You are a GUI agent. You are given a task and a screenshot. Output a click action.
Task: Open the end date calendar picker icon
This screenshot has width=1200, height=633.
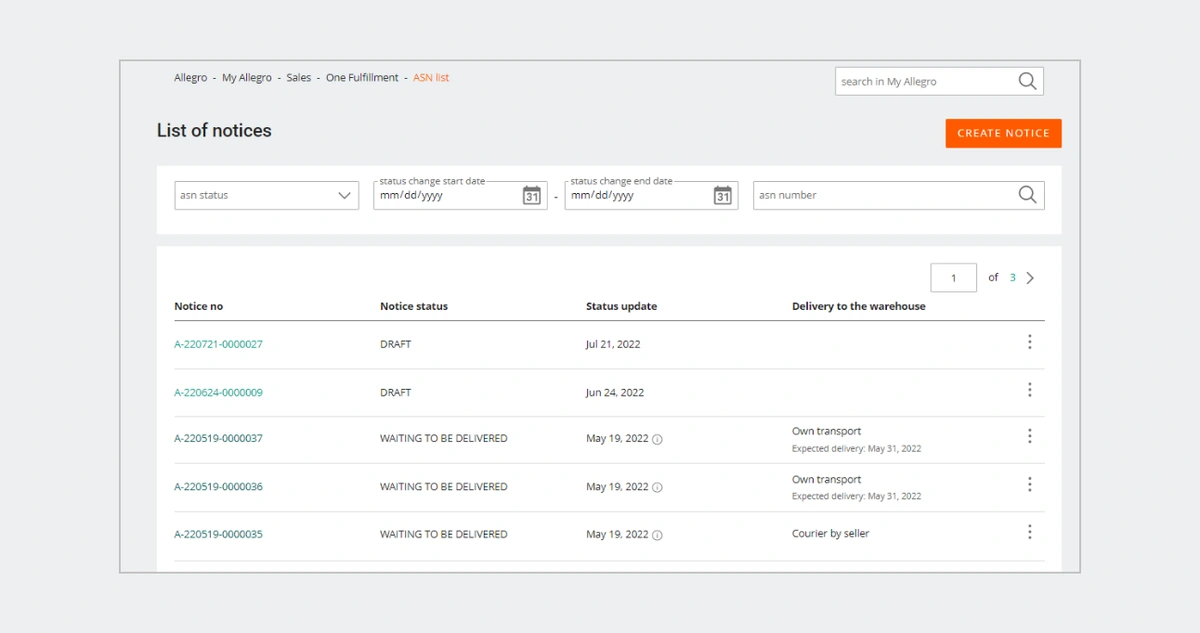[722, 196]
